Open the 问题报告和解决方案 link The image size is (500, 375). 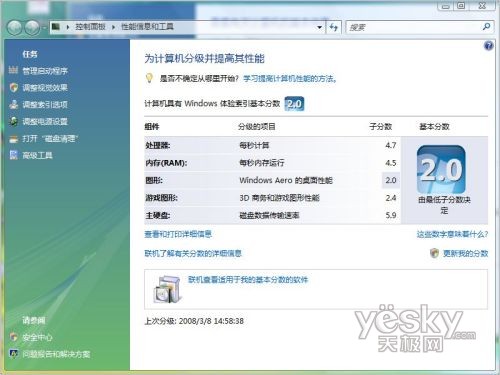(56, 354)
